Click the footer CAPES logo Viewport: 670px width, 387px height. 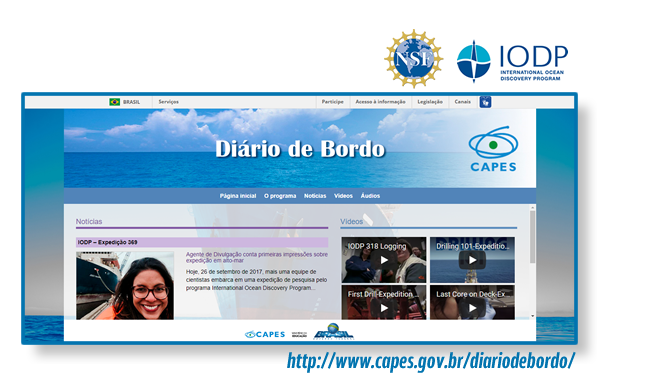[265, 334]
